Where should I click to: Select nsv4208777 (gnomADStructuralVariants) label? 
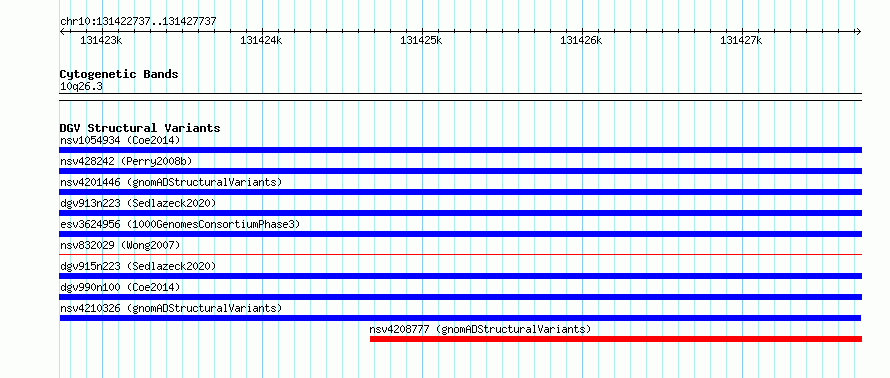coord(480,329)
